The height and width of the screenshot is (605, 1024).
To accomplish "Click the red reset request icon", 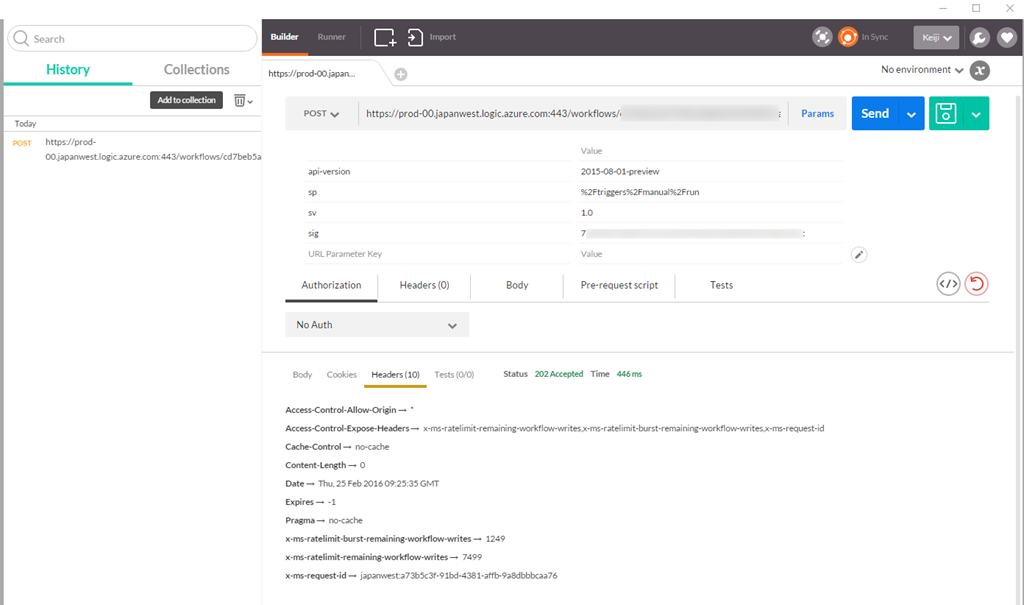I will pos(976,284).
